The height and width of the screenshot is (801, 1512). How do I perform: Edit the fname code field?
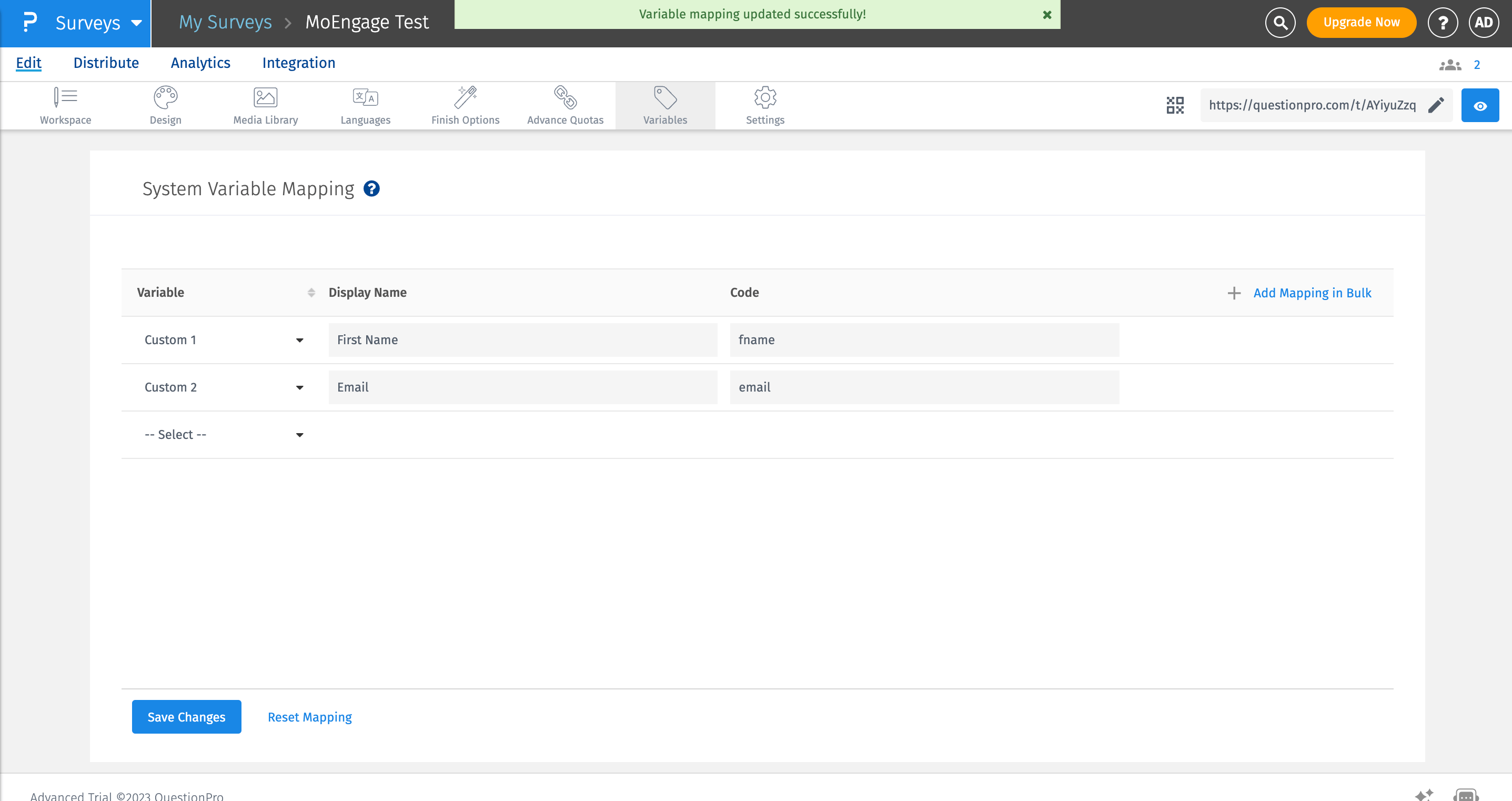tap(924, 340)
